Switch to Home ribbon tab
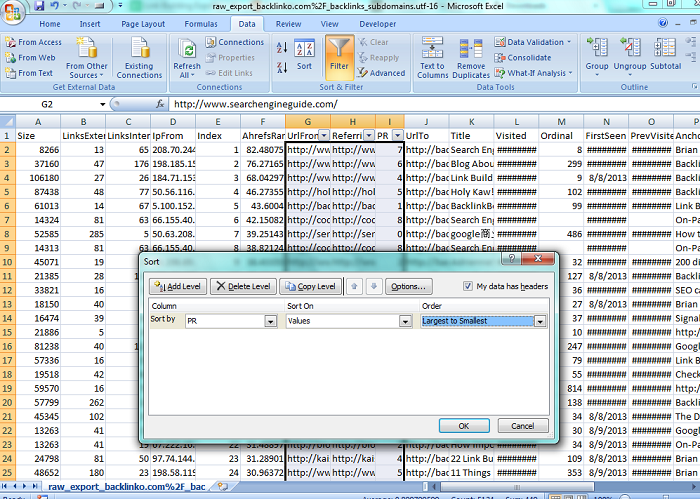This screenshot has width=700, height=499. (x=50, y=24)
